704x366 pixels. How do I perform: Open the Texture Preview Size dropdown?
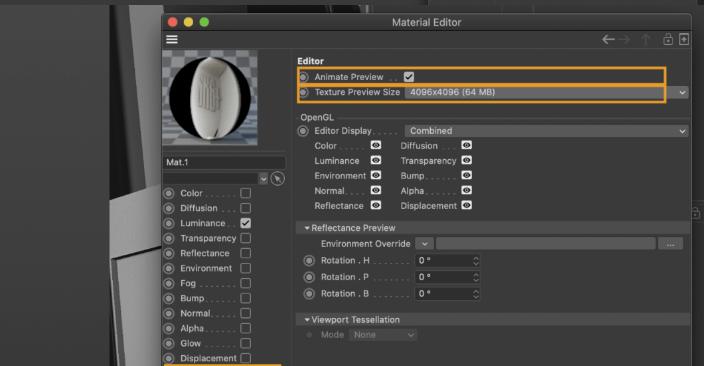click(x=546, y=93)
